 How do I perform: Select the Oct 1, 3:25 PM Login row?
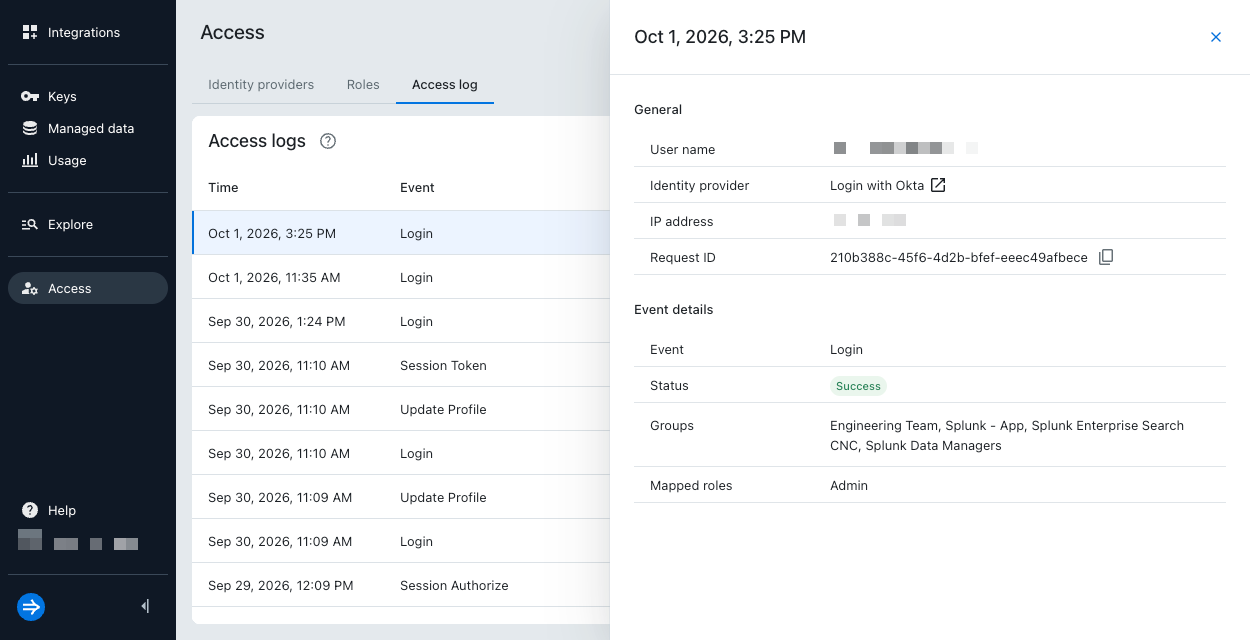[401, 233]
